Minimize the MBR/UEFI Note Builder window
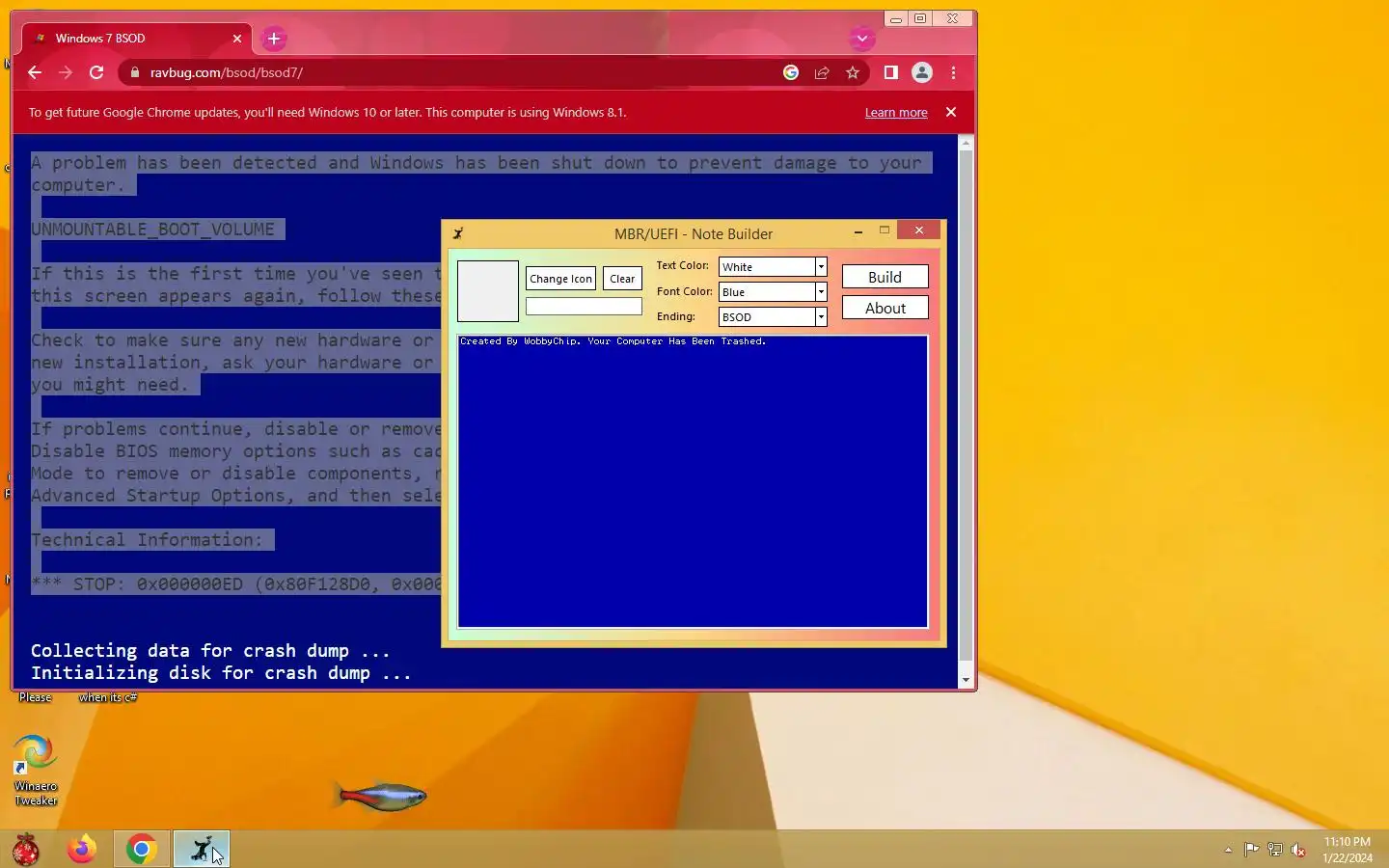 point(858,231)
